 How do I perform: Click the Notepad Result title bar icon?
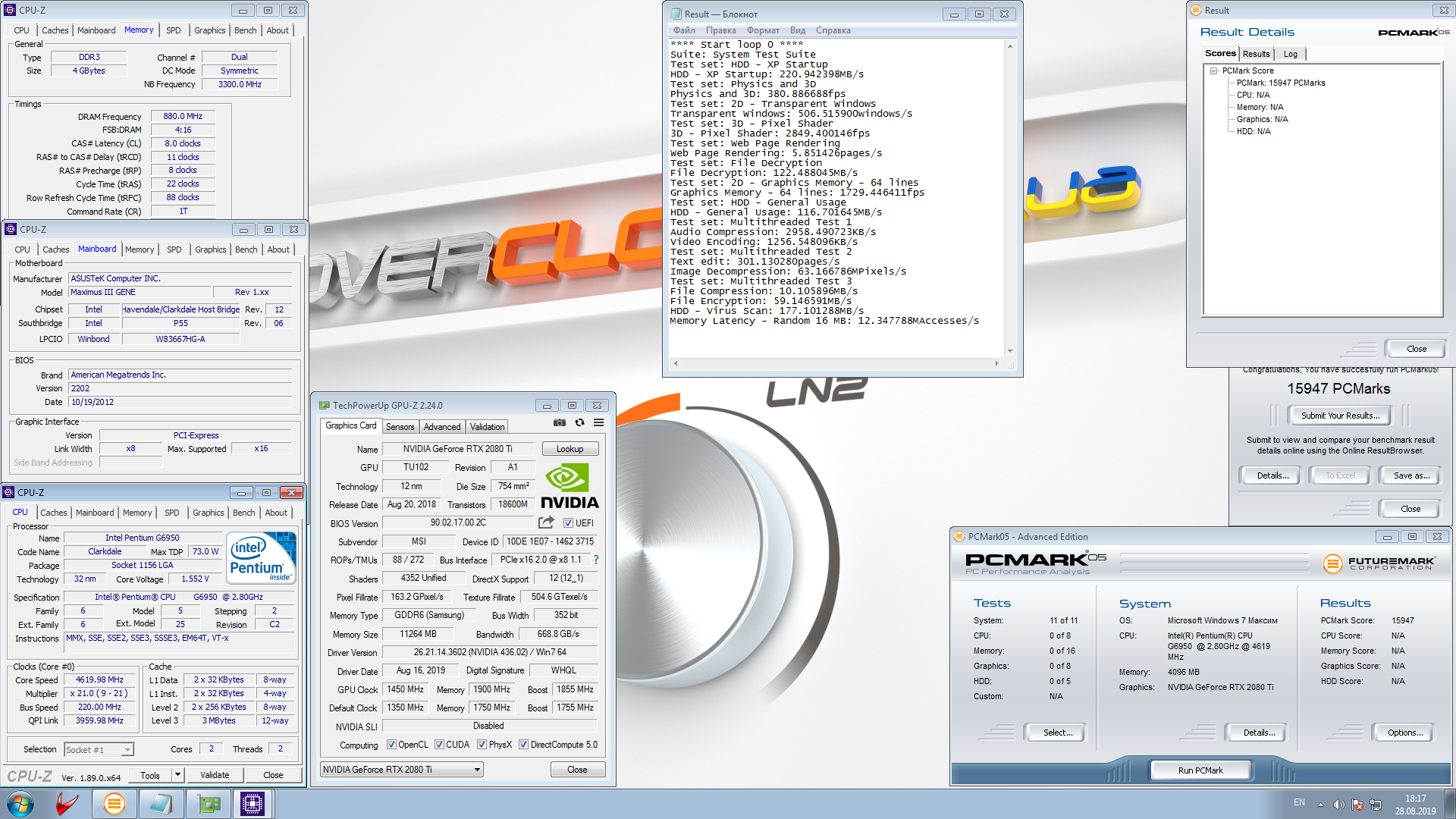coord(676,14)
